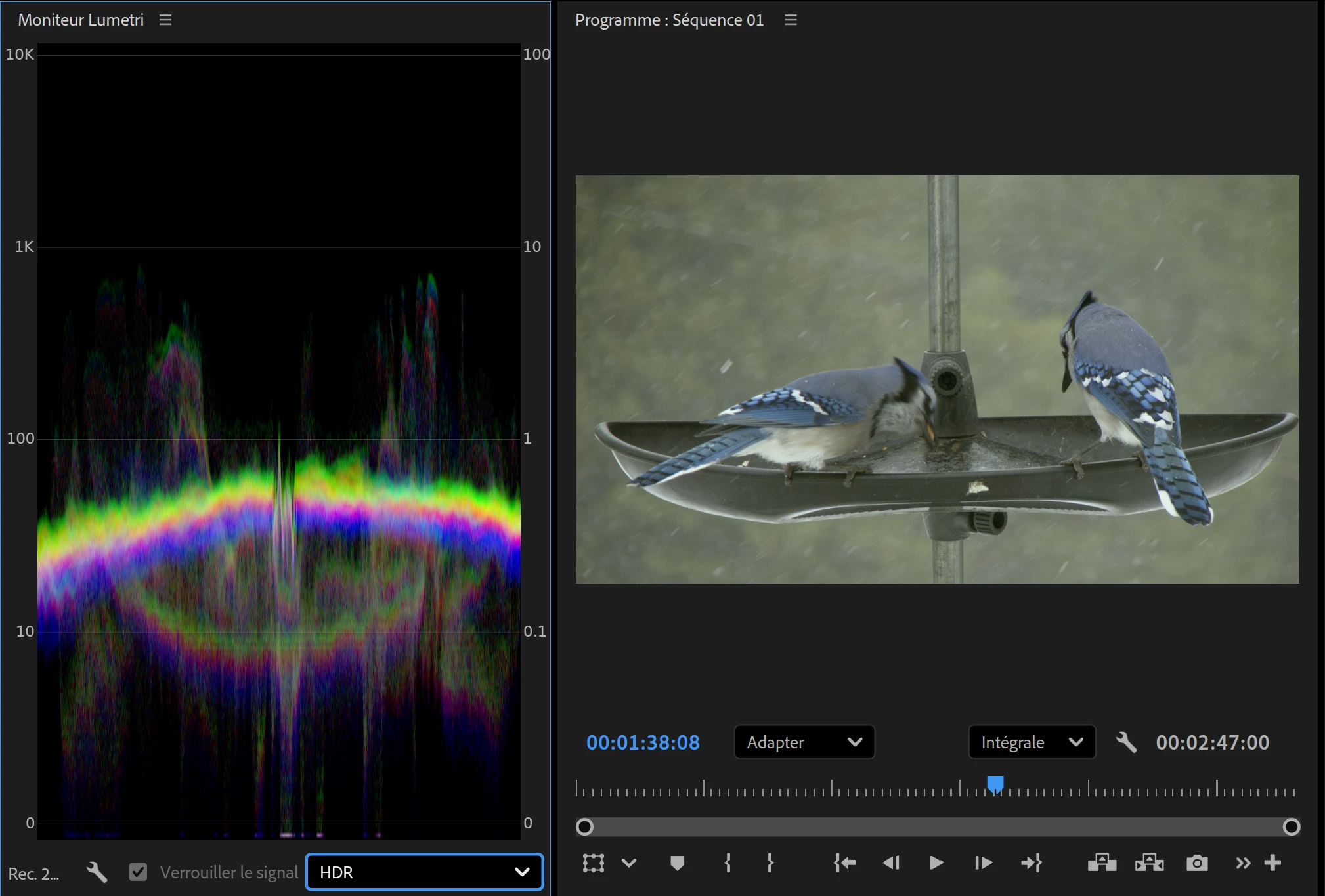
Task: Play the sequence
Action: (936, 863)
